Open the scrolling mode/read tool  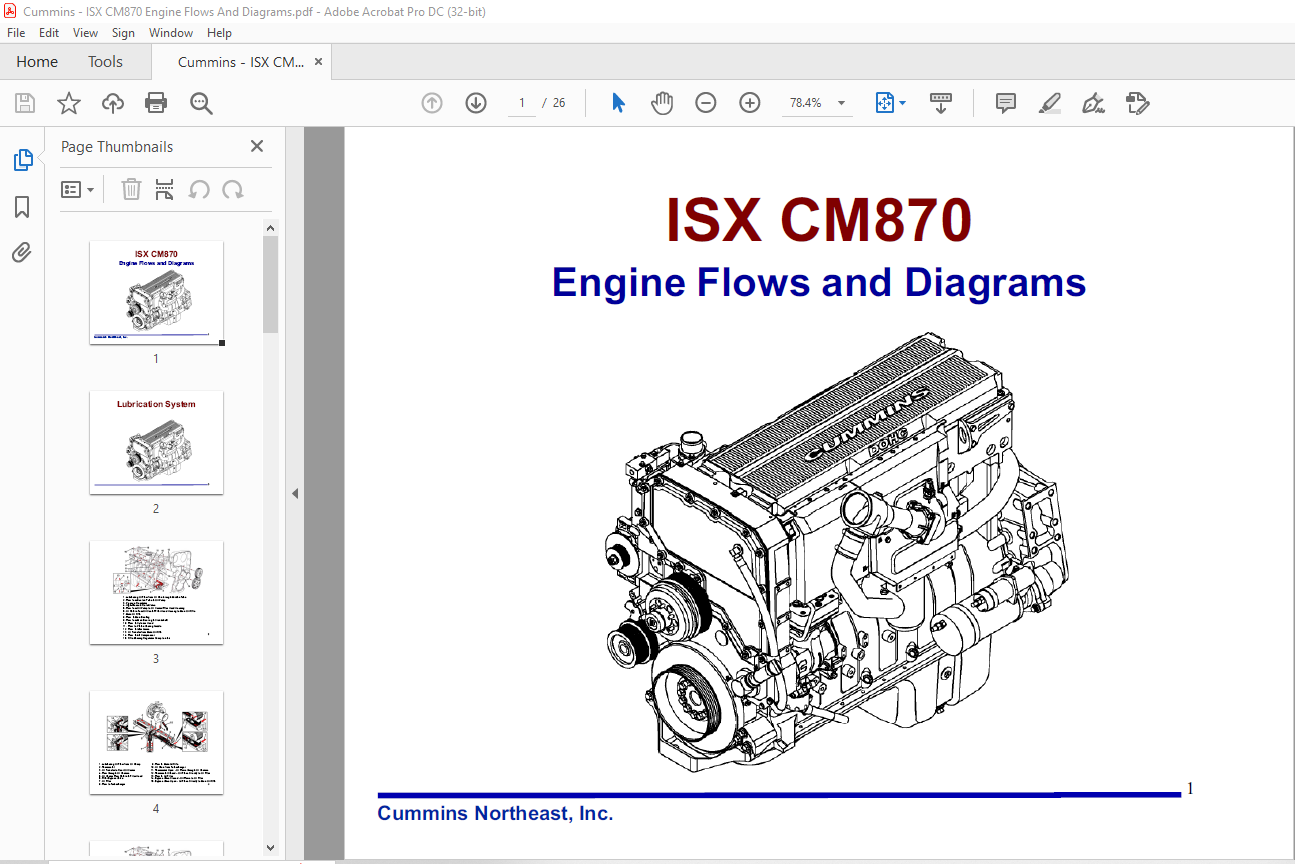[941, 103]
